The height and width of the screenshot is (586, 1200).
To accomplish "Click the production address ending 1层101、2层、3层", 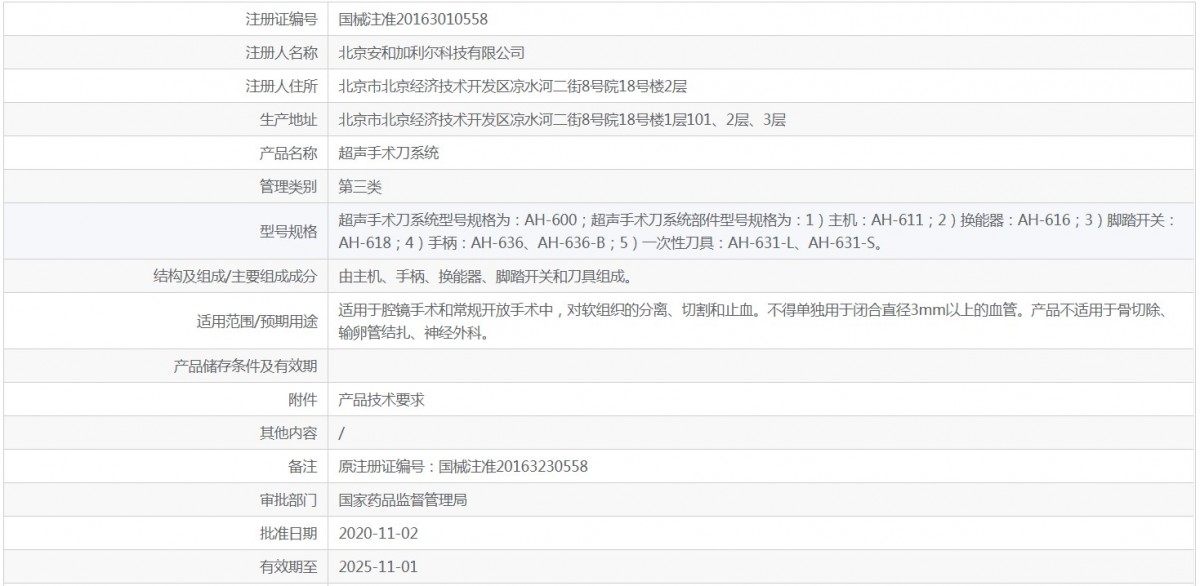I will click(x=562, y=120).
